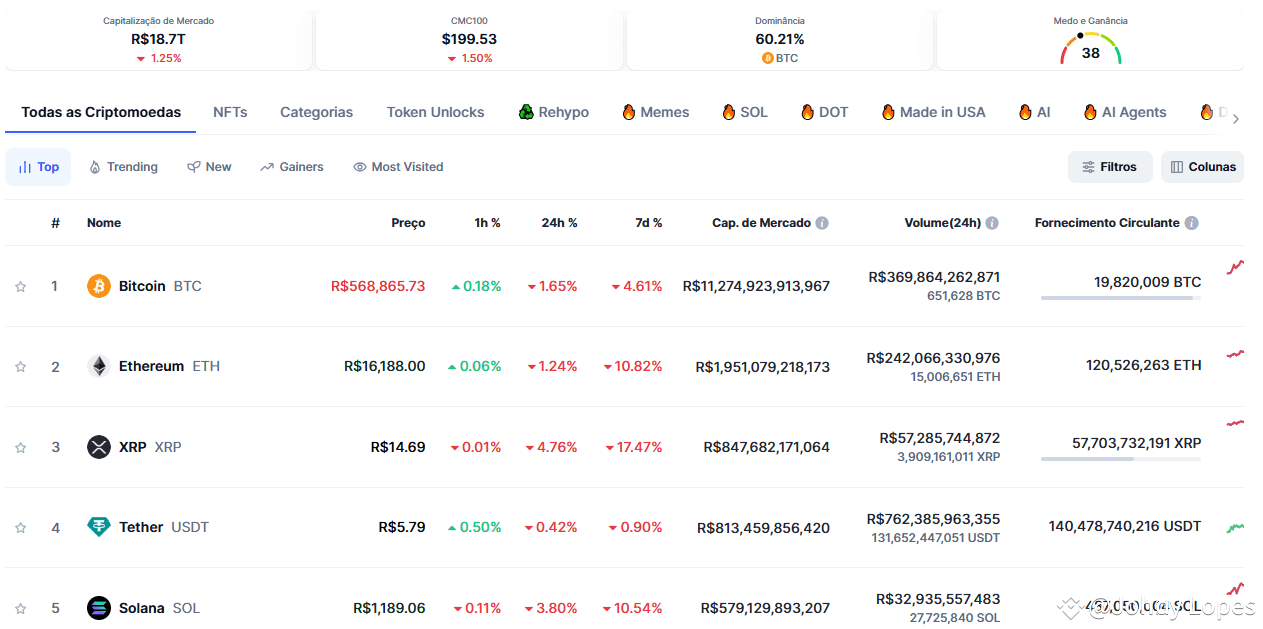Viewport: 1263px width, 629px height.
Task: Click the flame icon beside Made in USA
Action: tap(888, 112)
